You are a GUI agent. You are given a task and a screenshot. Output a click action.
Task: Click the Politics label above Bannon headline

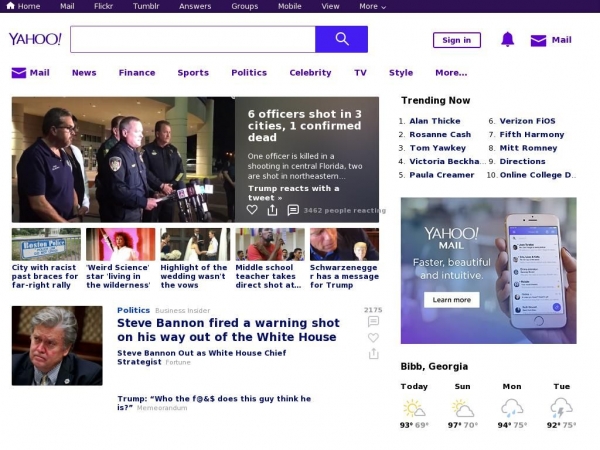[x=133, y=310]
